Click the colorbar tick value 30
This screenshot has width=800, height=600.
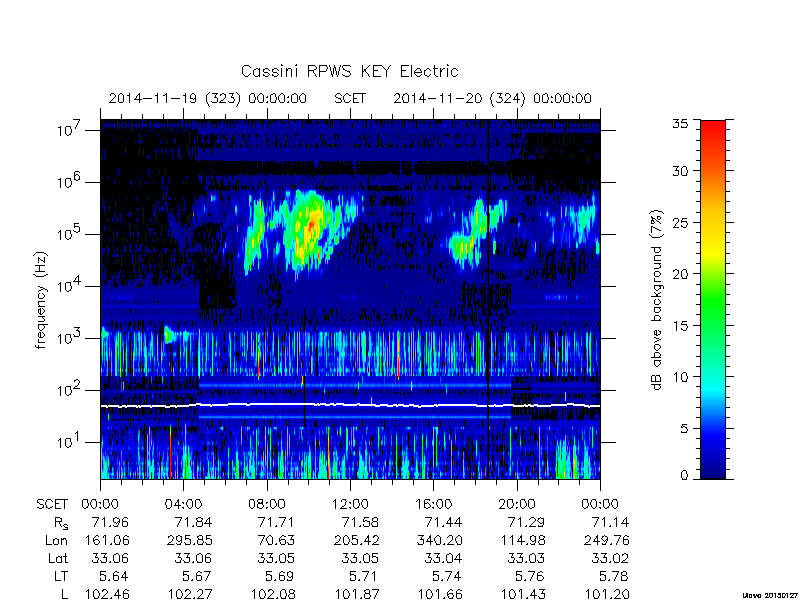pyautogui.click(x=680, y=171)
